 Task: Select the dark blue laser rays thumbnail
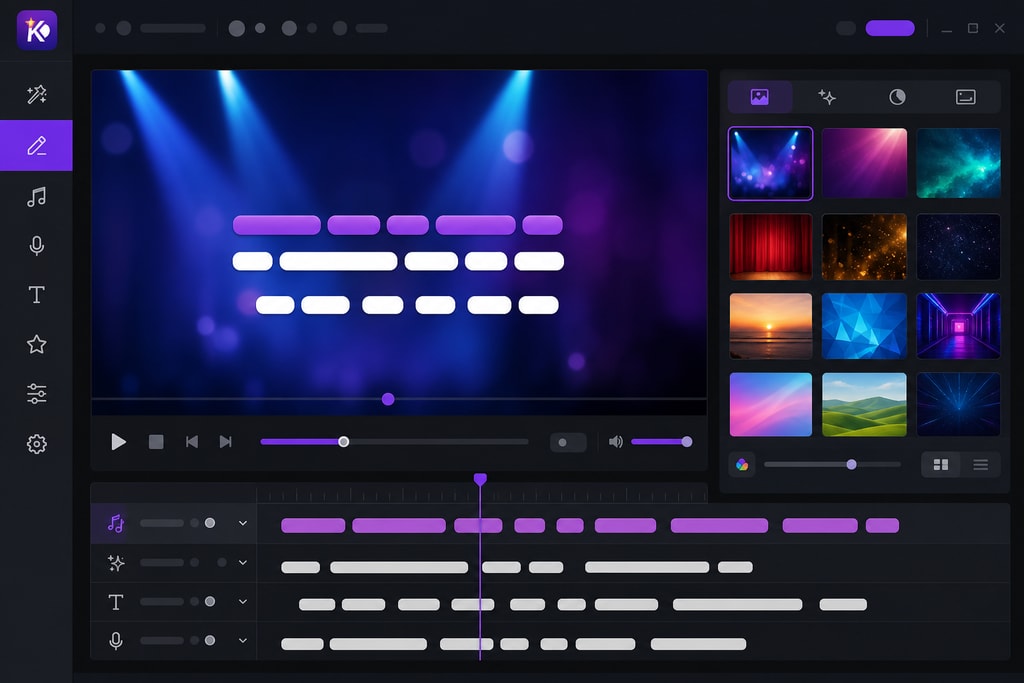(958, 405)
